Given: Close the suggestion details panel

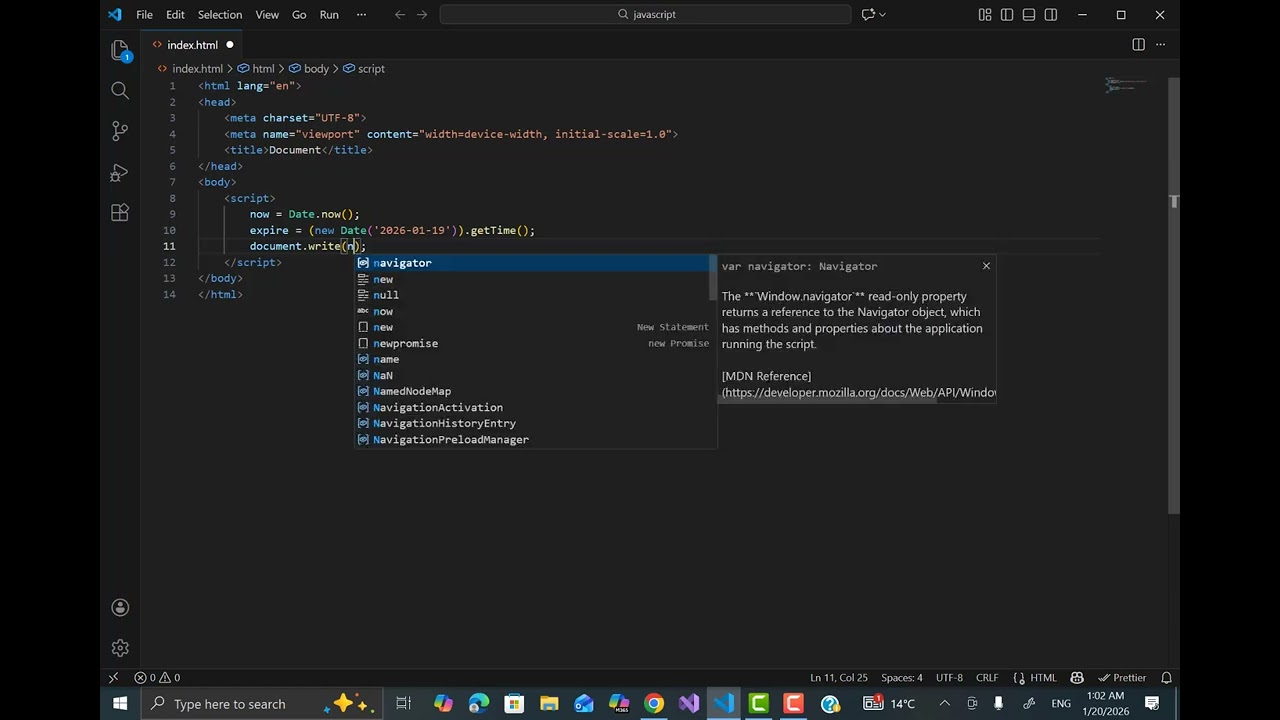Looking at the screenshot, I should tap(986, 266).
